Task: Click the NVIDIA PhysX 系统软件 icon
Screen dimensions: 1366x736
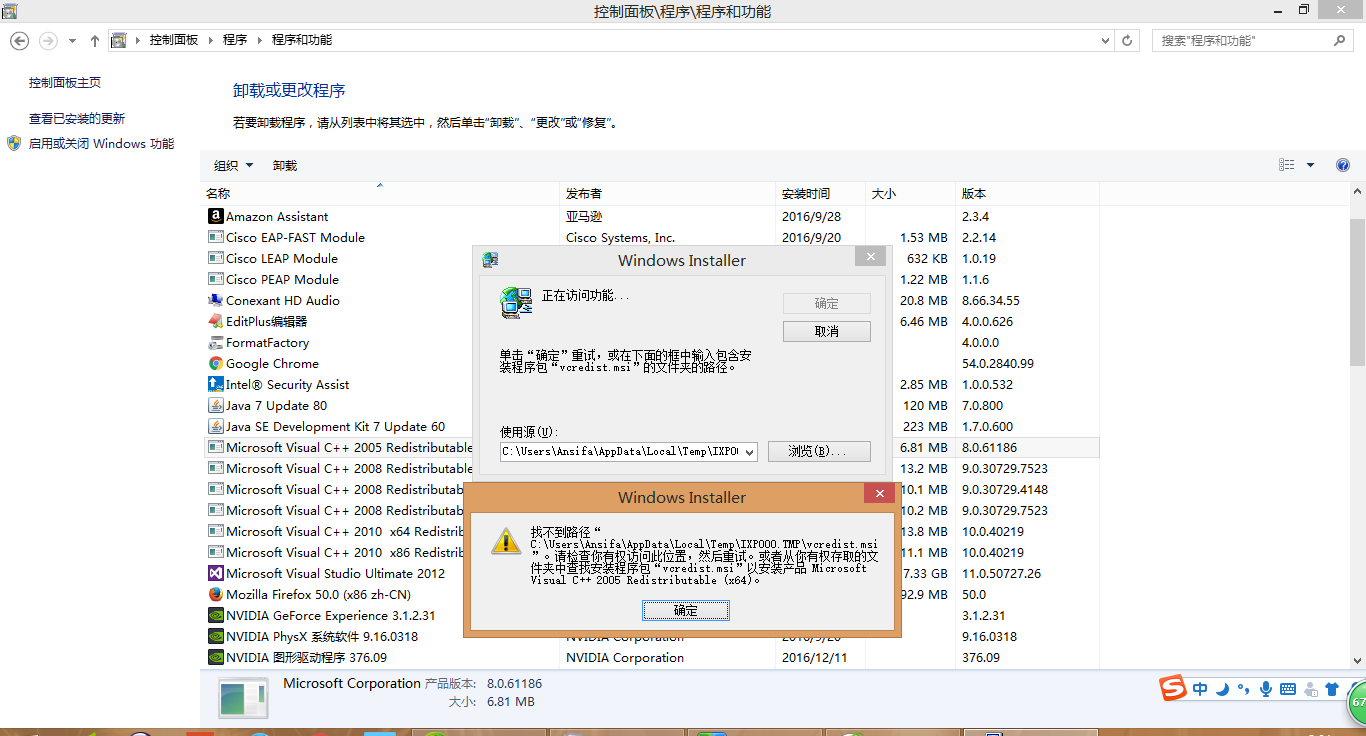Action: 215,636
